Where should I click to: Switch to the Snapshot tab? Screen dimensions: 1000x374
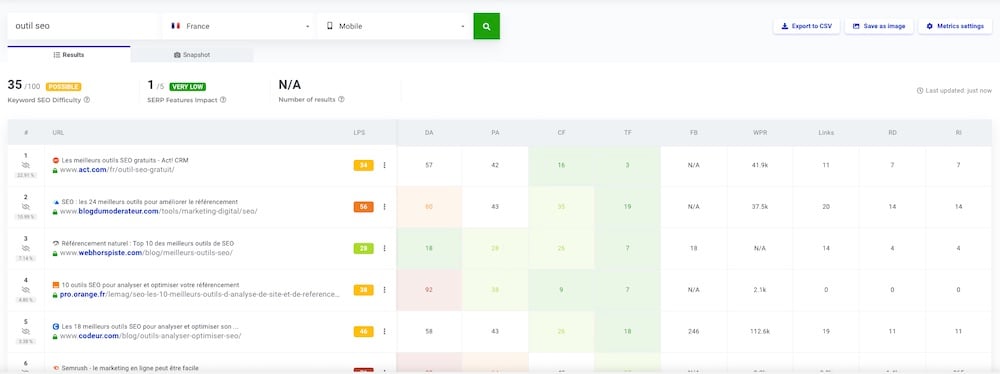click(192, 55)
